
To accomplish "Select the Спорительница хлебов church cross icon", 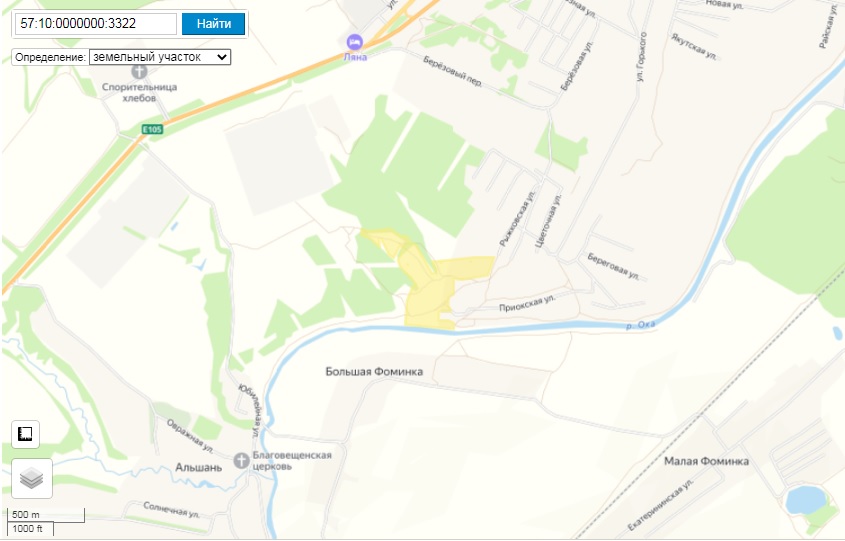I will pos(139,71).
